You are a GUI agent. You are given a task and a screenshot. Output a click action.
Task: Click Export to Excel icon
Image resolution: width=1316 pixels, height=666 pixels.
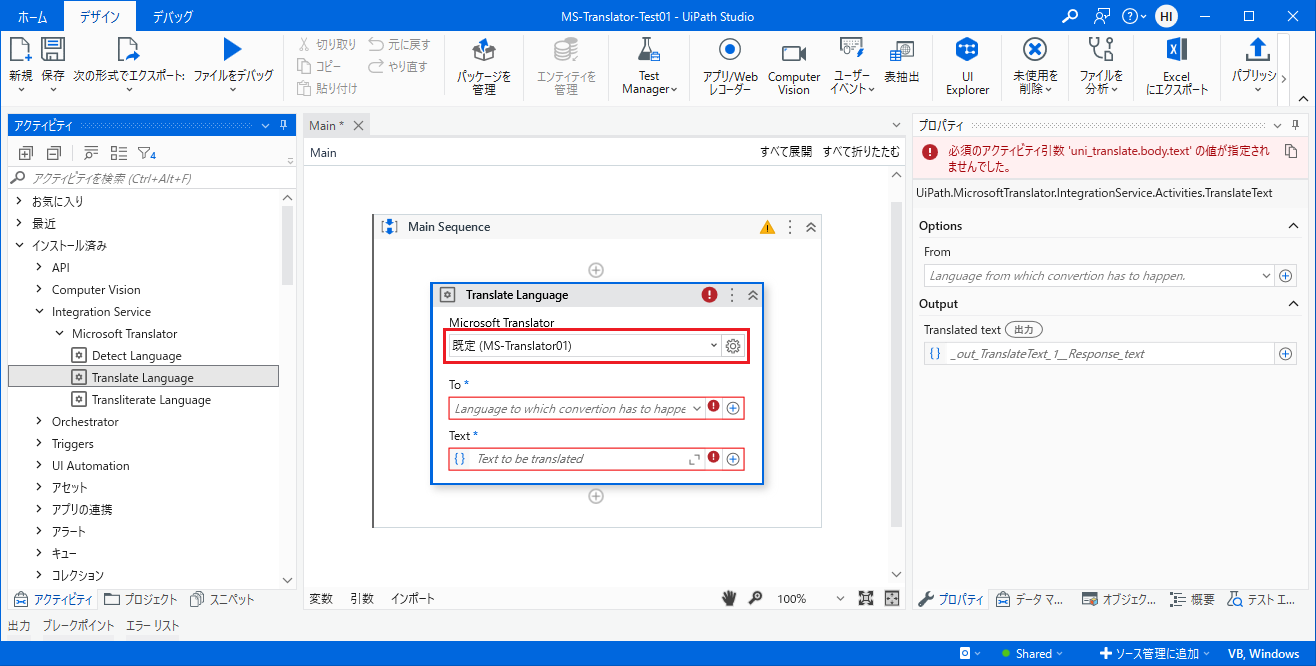pos(1177,50)
